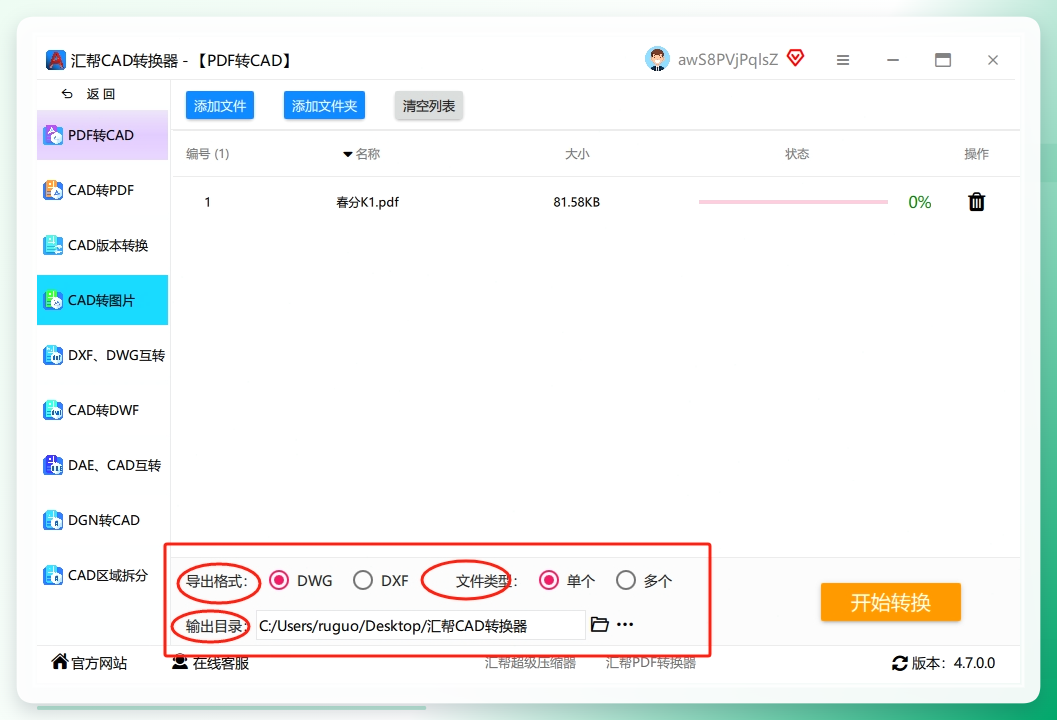Click the 编号 (1) column header
This screenshot has width=1057, height=720.
[208, 154]
